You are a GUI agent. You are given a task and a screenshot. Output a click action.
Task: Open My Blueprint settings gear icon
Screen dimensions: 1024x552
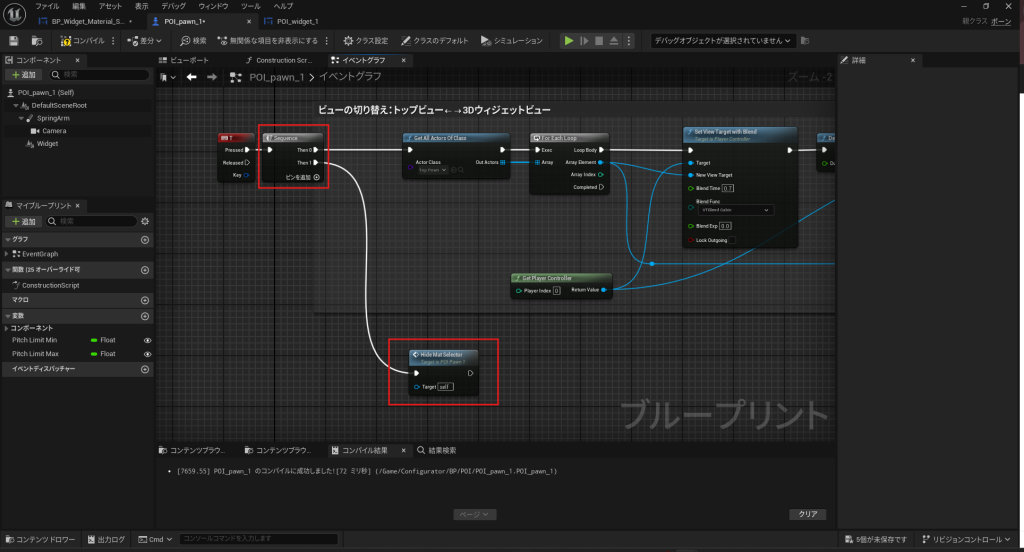[145, 221]
